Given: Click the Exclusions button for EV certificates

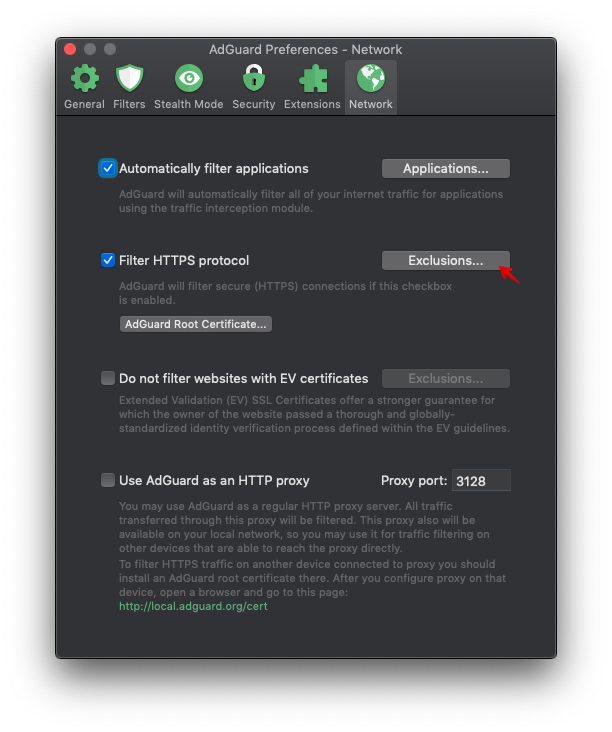Looking at the screenshot, I should (445, 379).
